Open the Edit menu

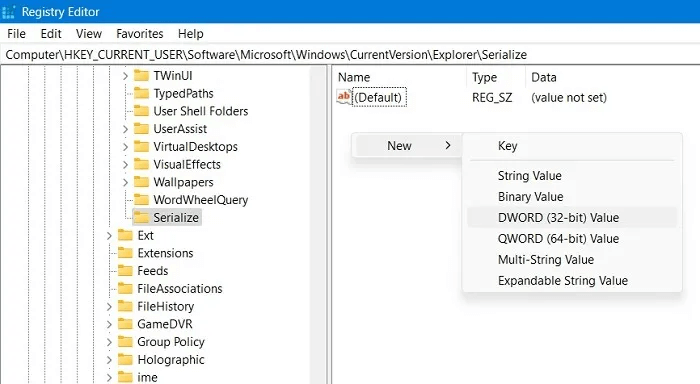coord(51,34)
